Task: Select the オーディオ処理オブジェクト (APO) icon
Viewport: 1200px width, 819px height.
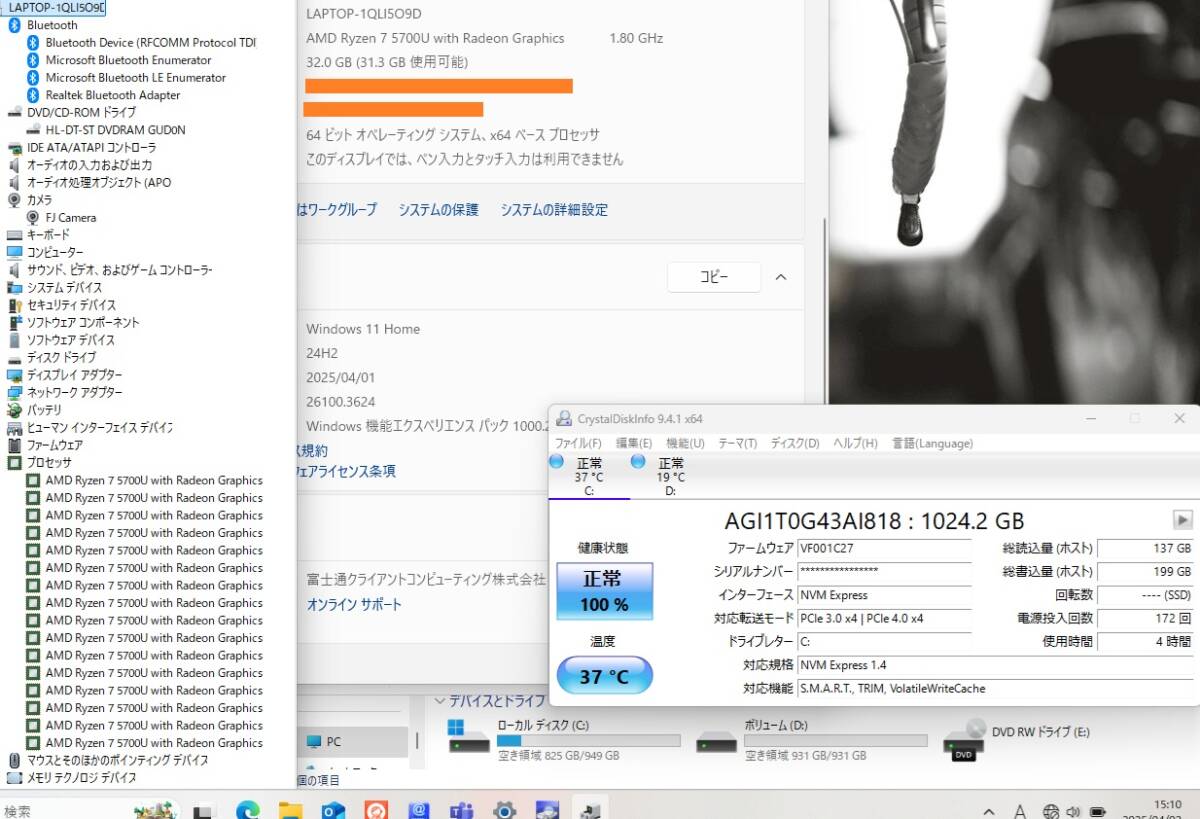Action: pyautogui.click(x=15, y=182)
